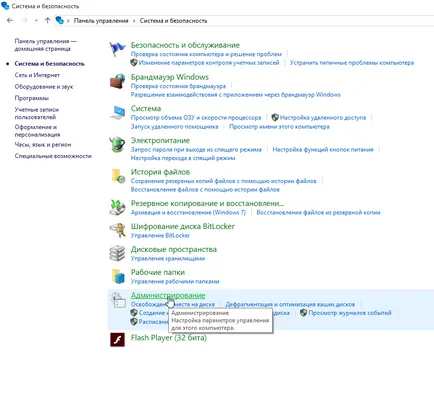Open Брандмауэр Windows heading

[x=170, y=77]
